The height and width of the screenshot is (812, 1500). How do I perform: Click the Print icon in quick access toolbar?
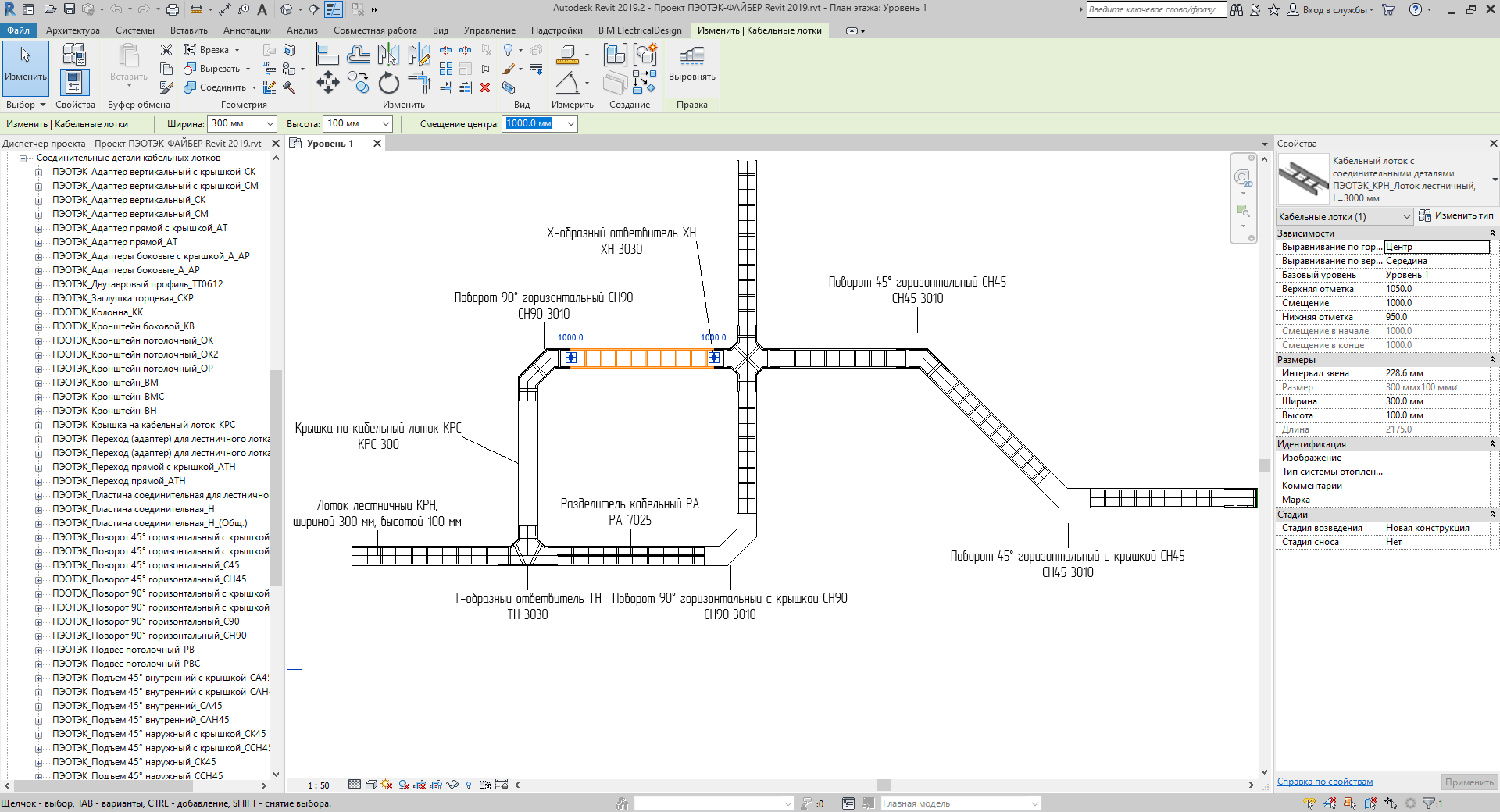coord(172,9)
